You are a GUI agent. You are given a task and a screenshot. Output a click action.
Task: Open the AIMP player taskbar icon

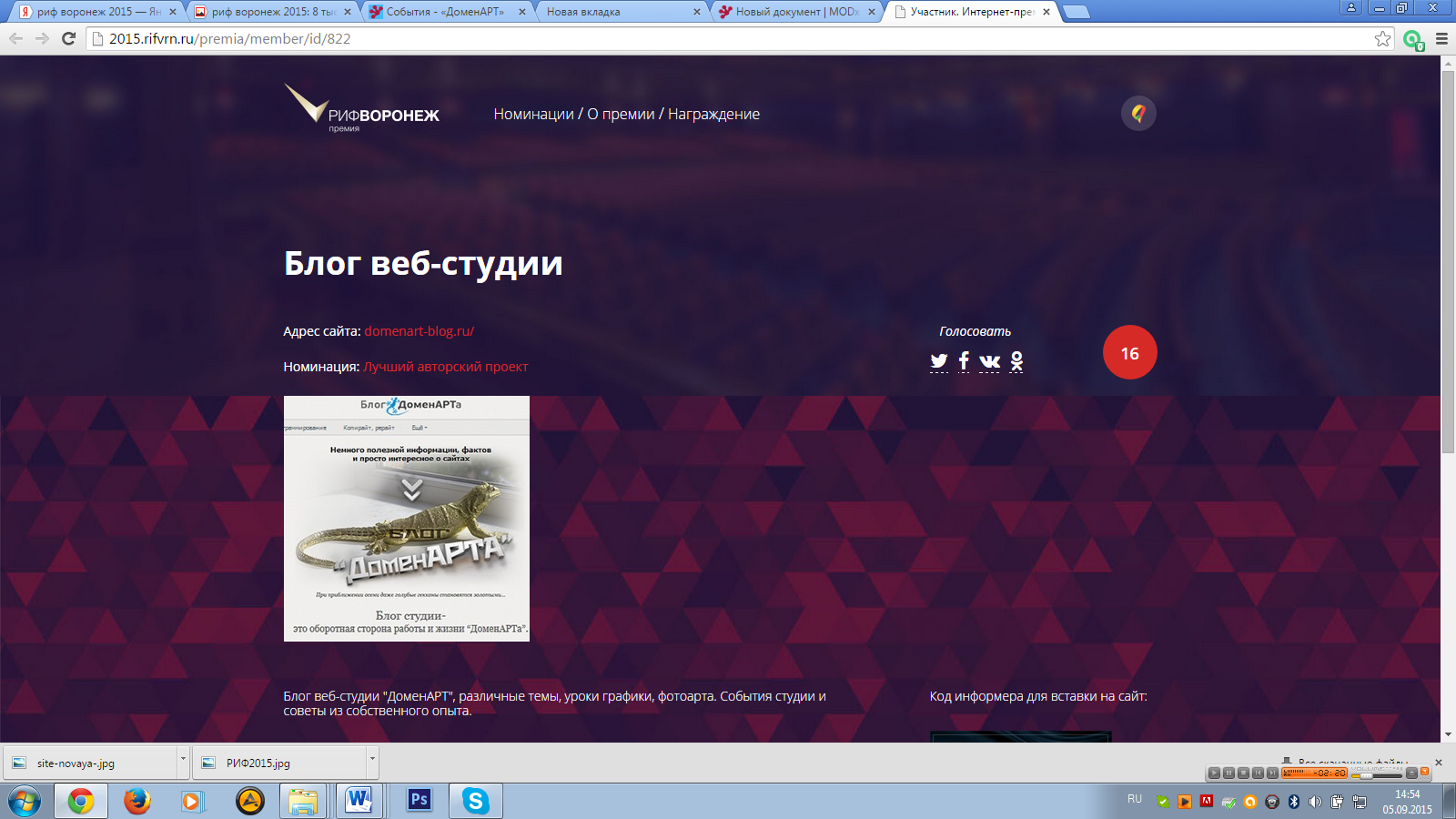[250, 801]
